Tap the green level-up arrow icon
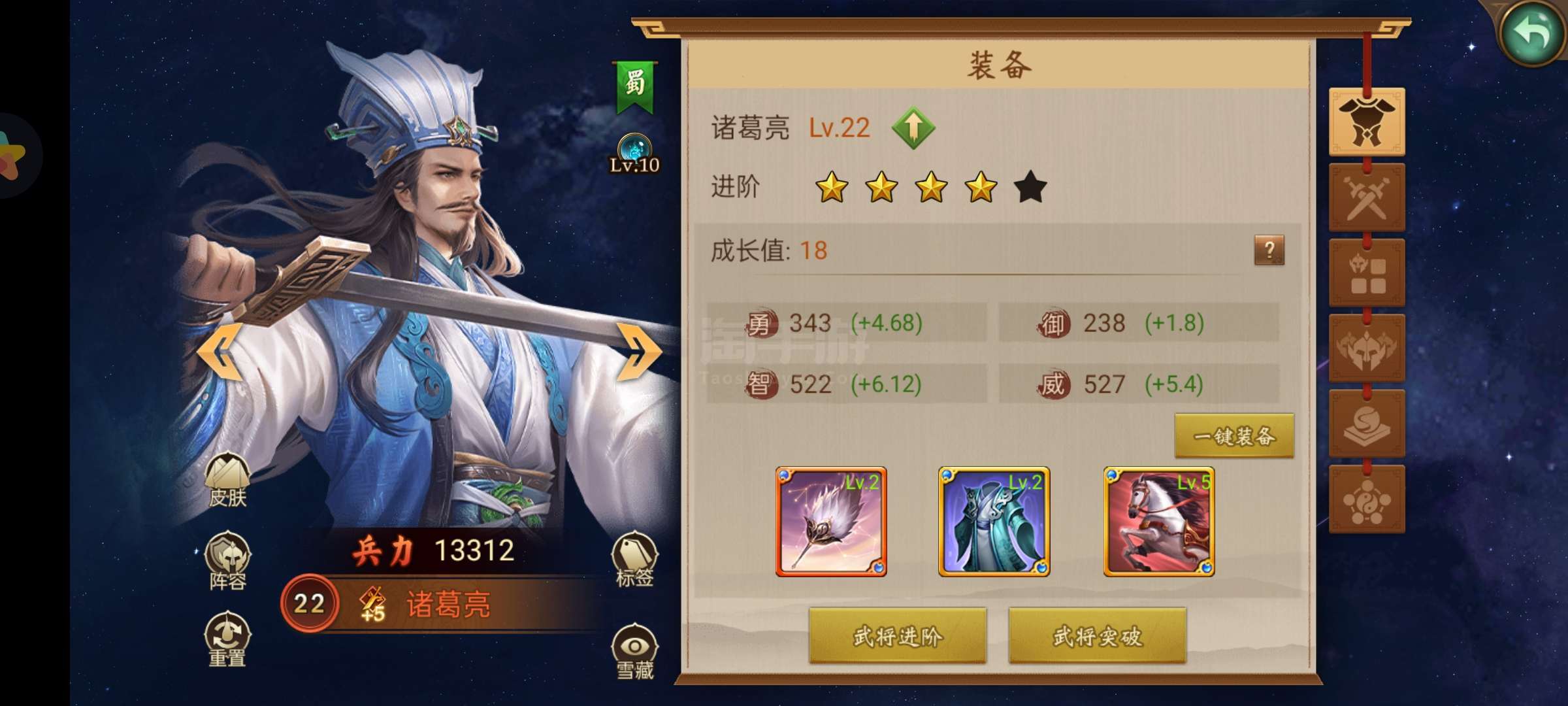This screenshot has width=1568, height=706. 913,127
